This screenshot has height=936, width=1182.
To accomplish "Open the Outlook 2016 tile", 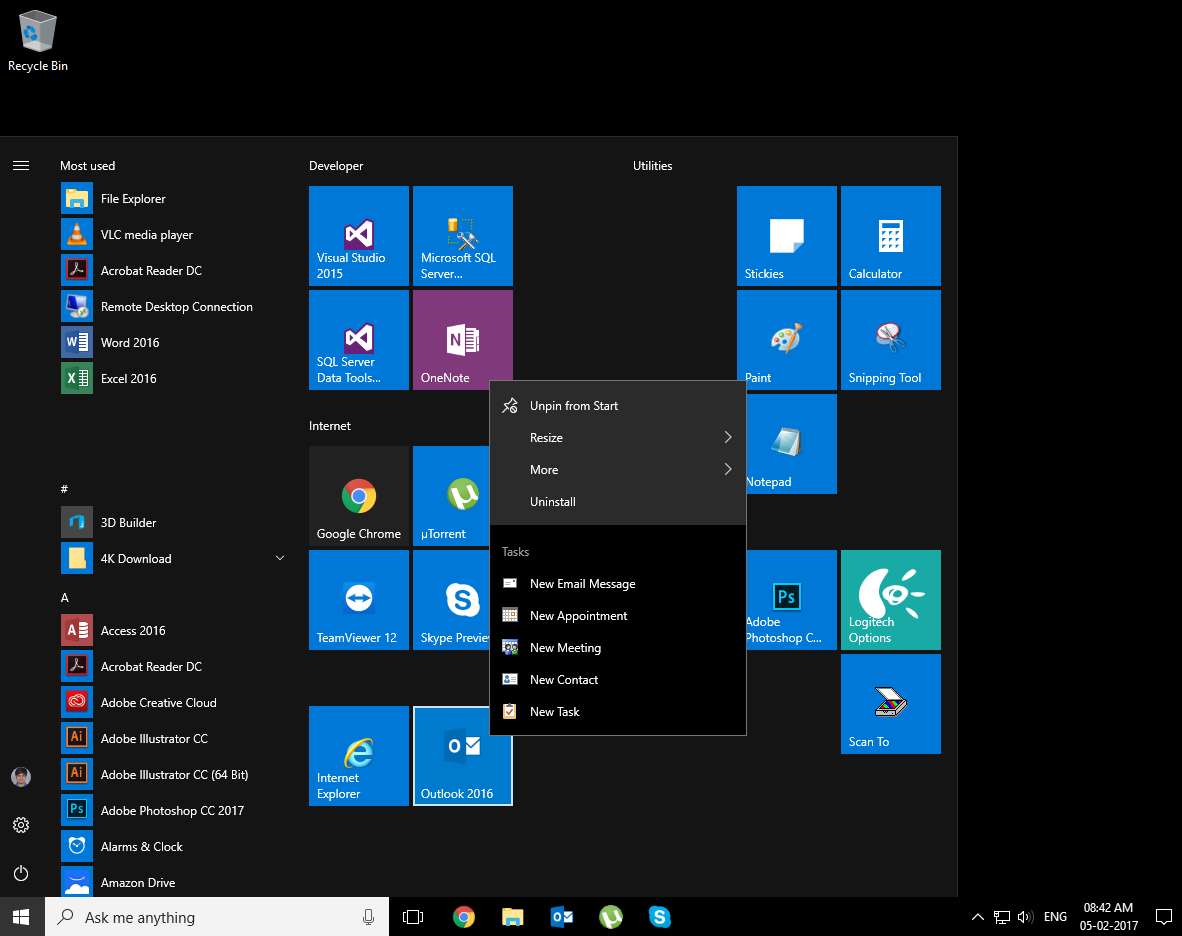I will coord(463,756).
